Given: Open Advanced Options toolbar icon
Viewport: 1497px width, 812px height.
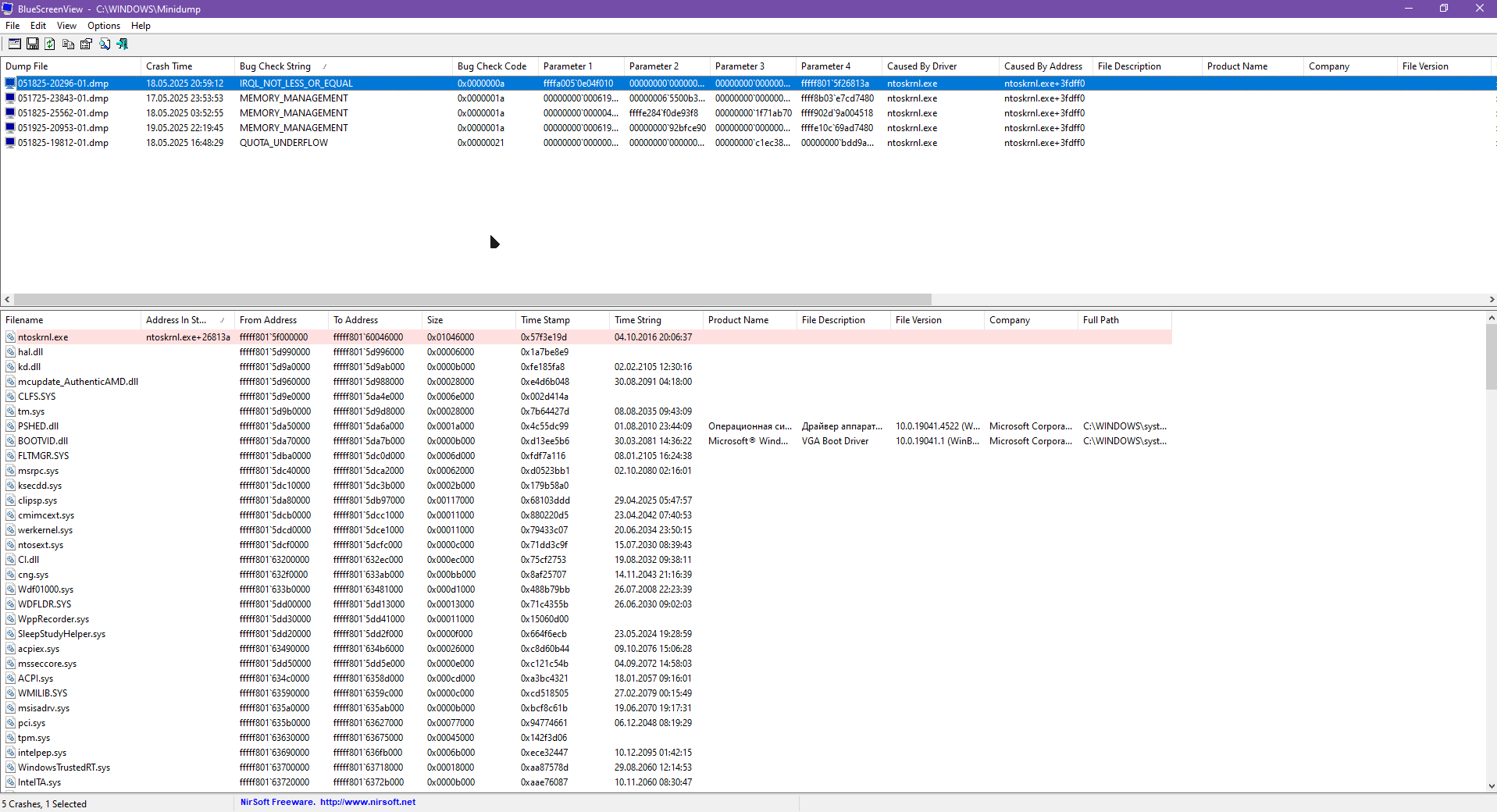Looking at the screenshot, I should point(15,44).
